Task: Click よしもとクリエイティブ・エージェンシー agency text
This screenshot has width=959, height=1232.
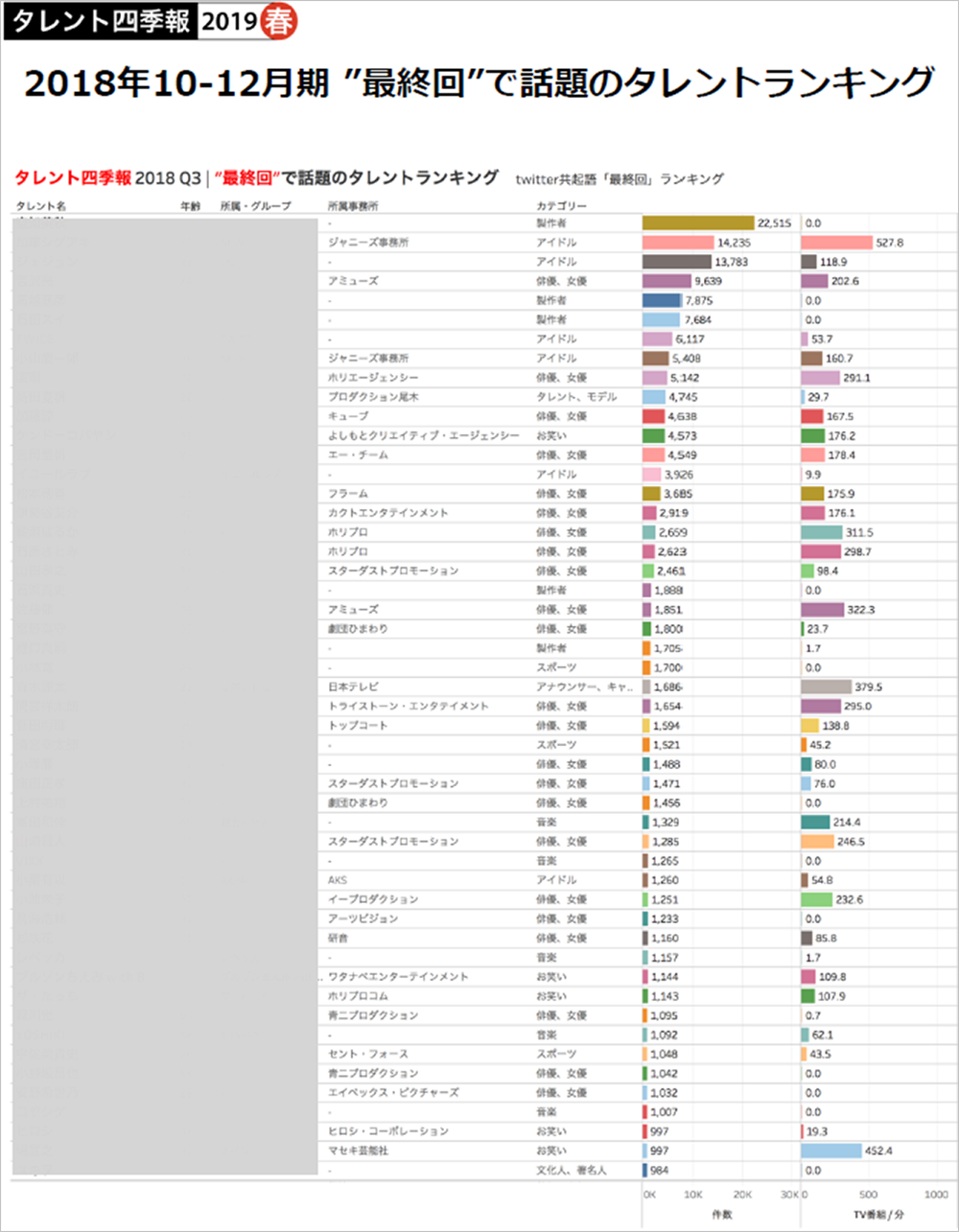Action: coord(423,435)
